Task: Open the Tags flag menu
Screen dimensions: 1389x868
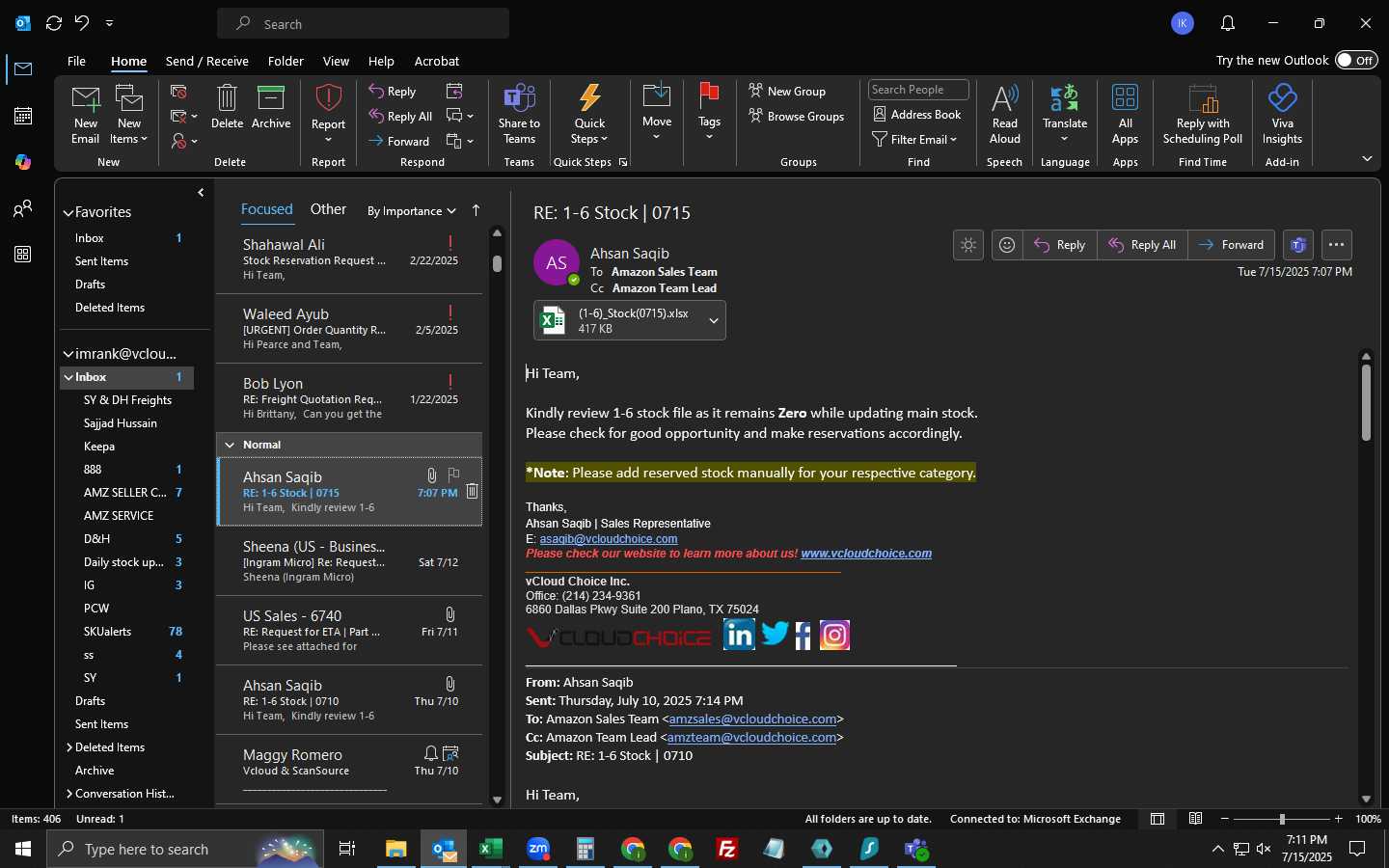Action: tap(709, 112)
